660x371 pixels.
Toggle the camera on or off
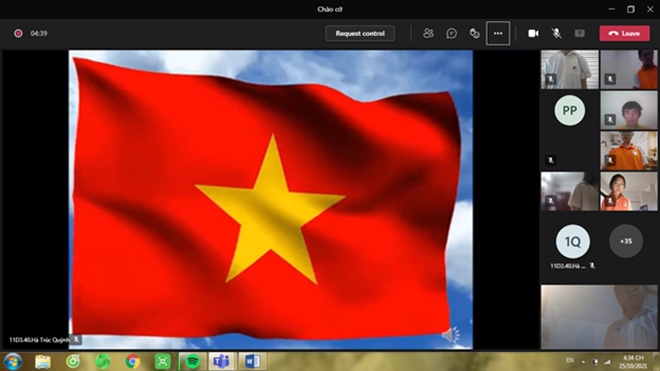coord(533,33)
